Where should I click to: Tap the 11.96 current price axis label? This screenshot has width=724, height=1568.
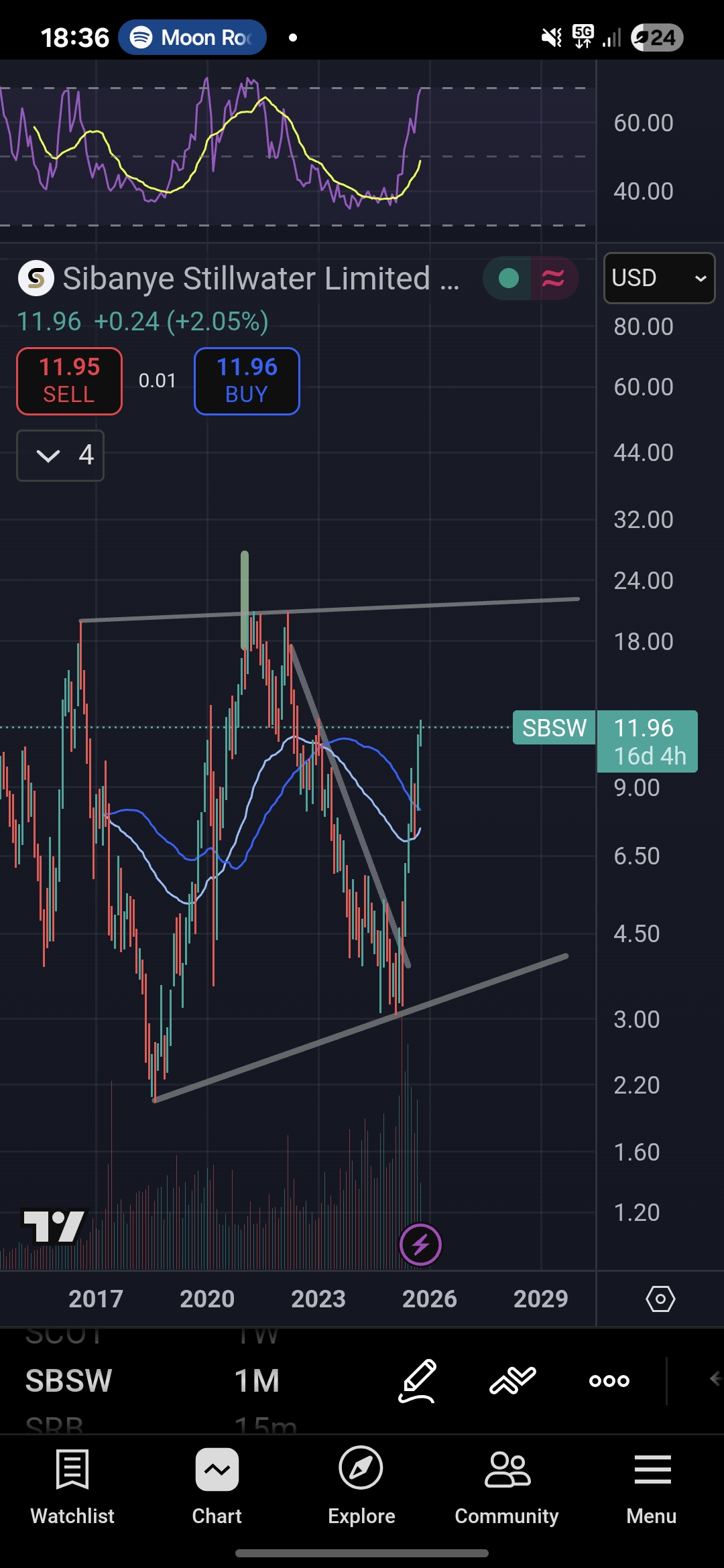[647, 741]
